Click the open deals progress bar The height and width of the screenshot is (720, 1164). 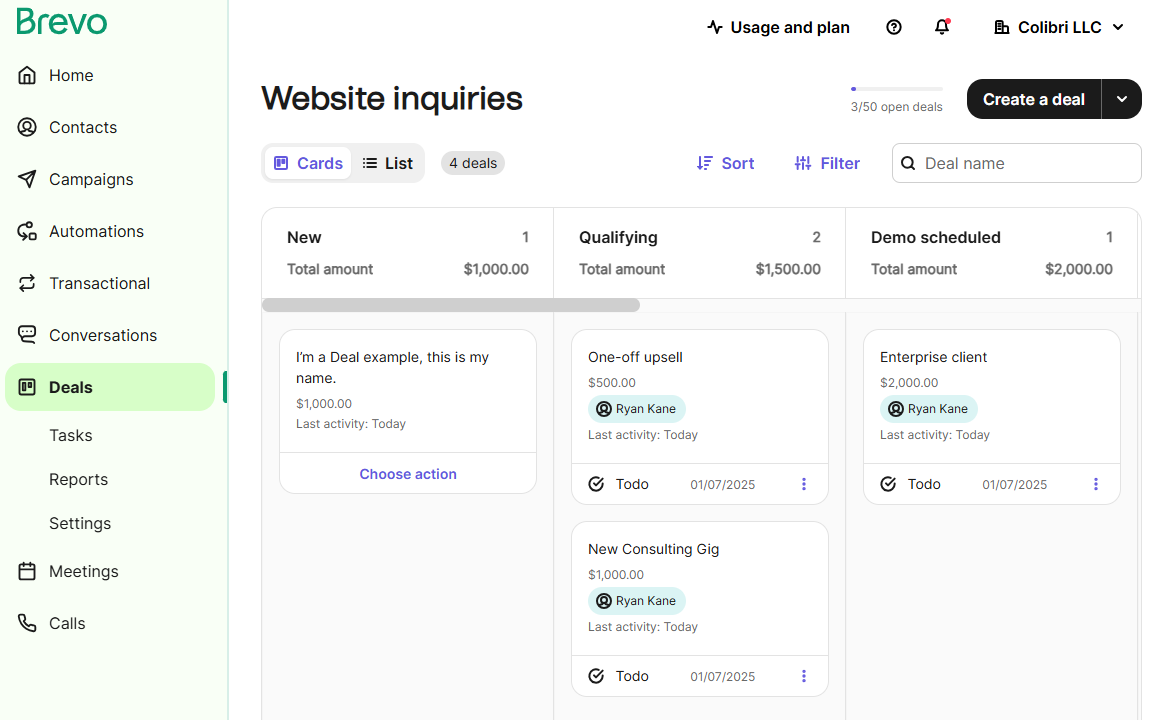pos(897,89)
